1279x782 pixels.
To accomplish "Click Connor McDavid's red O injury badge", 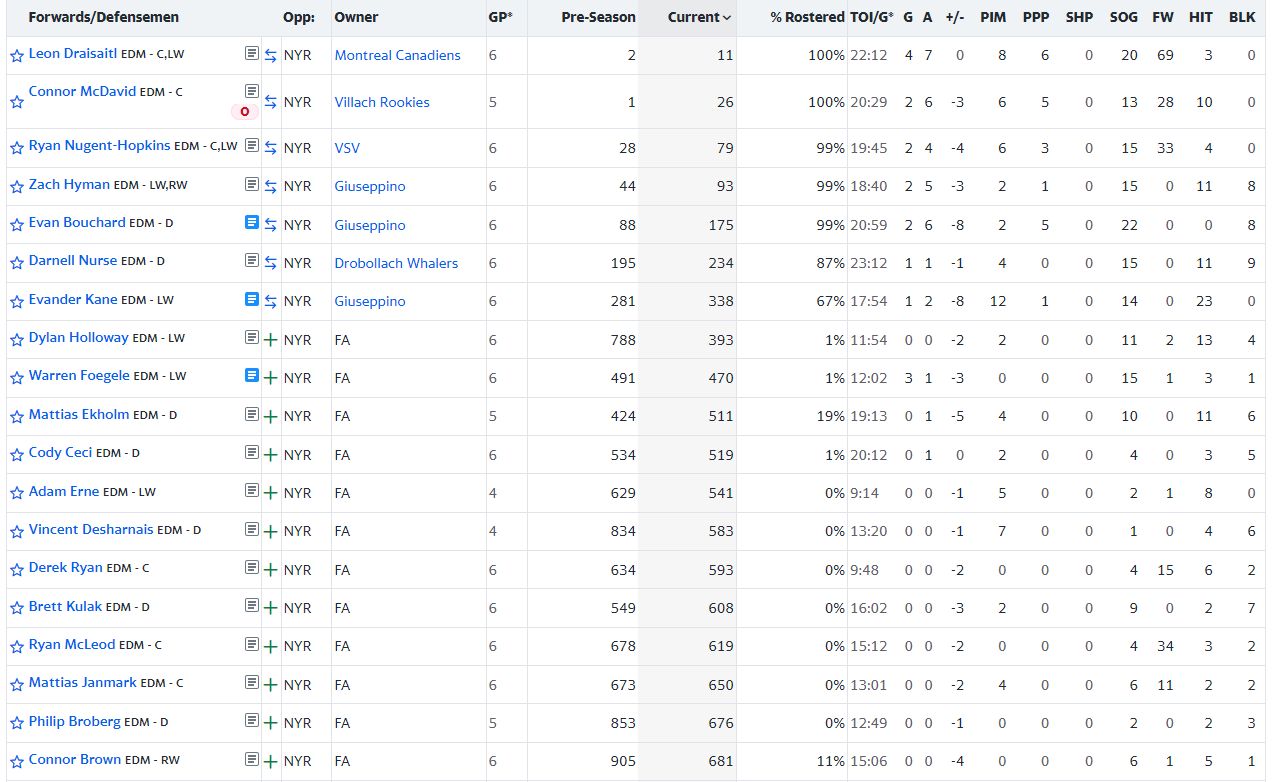I will (245, 111).
